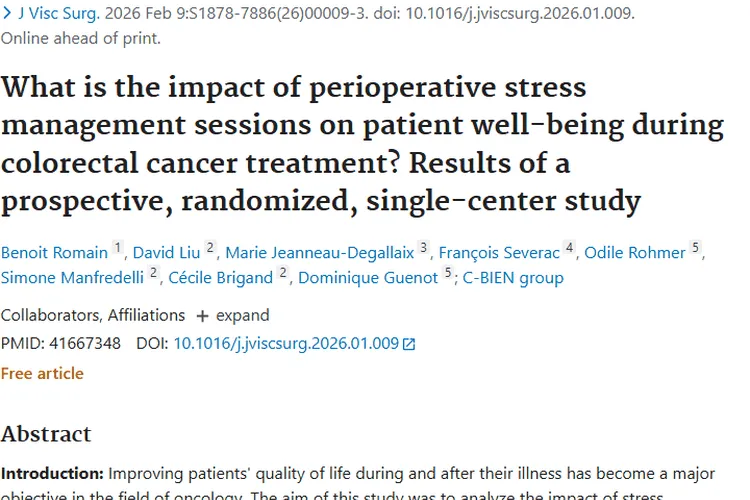This screenshot has height=500, width=750.
Task: Open author Cécile Brigand
Action: point(216,277)
